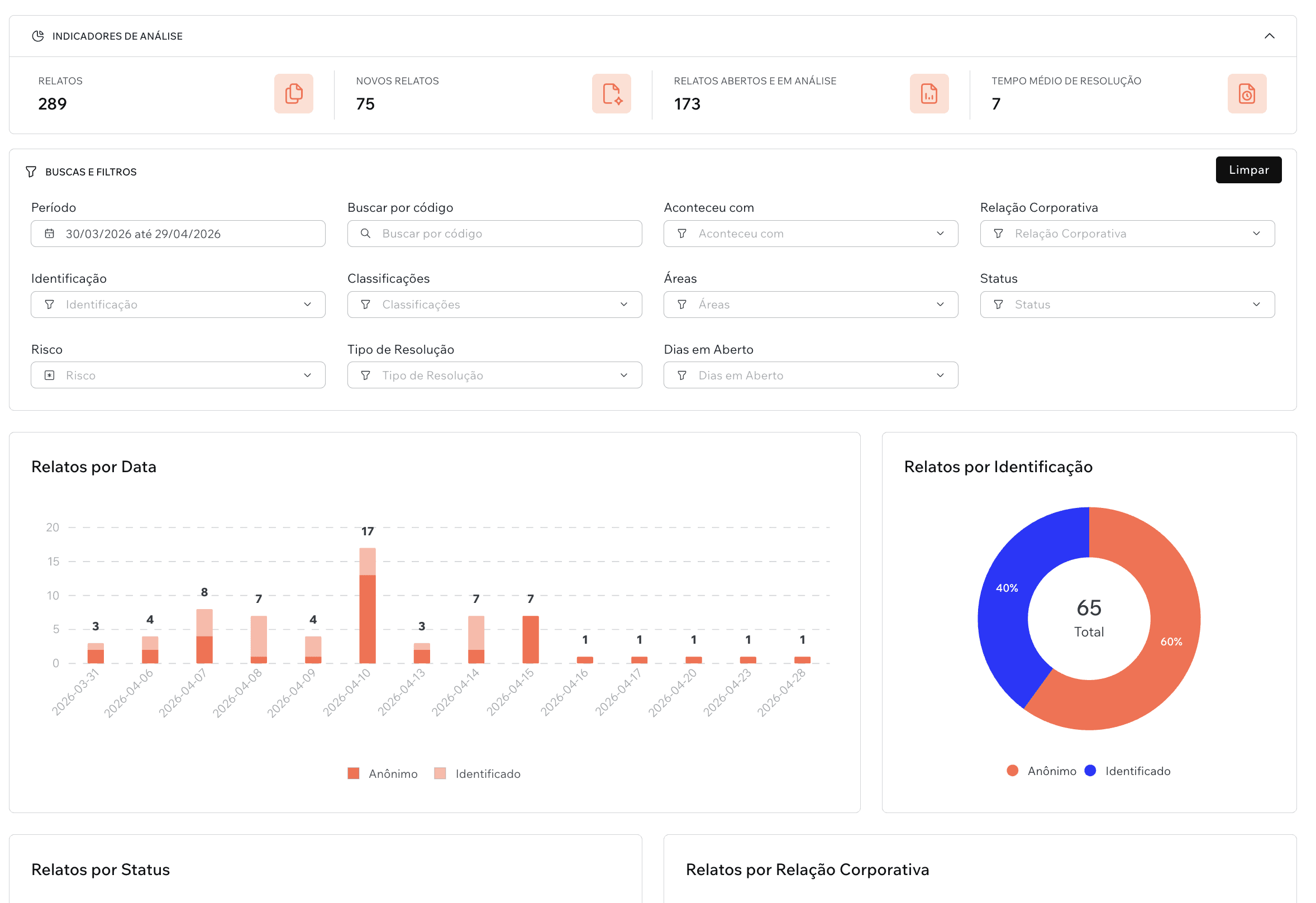Click the Limpar button to clear filters
Screen dimensions: 1316x903
pyautogui.click(x=1248, y=169)
